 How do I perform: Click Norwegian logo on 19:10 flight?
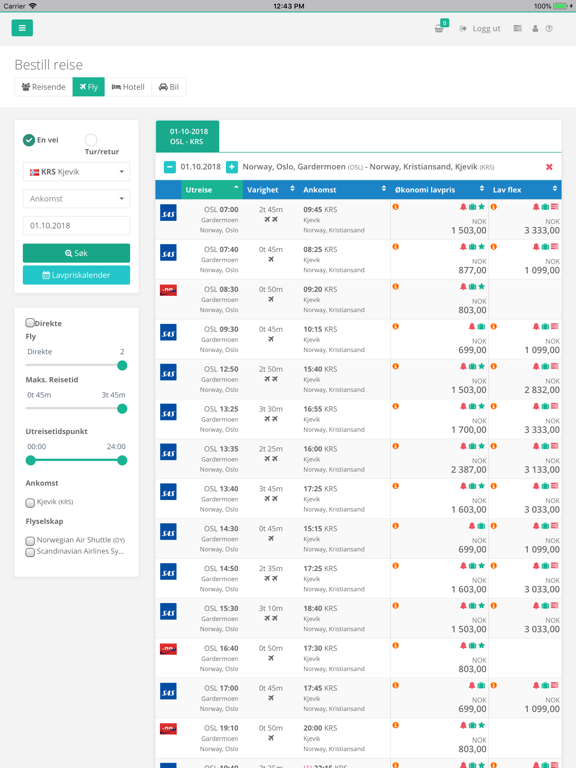click(168, 729)
